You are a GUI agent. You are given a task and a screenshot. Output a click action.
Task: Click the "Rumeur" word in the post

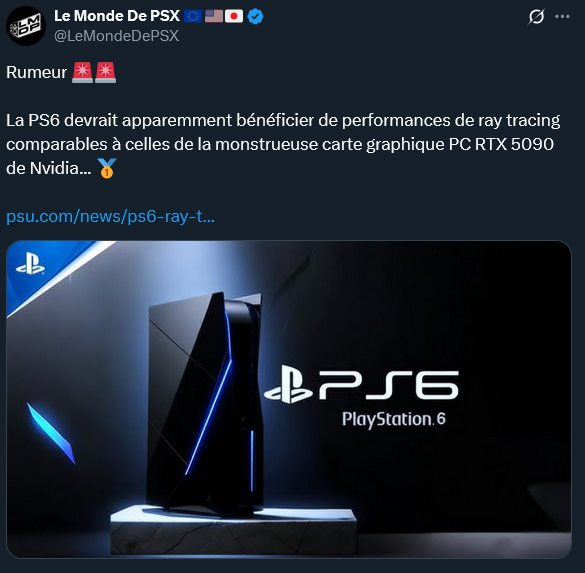(x=37, y=72)
